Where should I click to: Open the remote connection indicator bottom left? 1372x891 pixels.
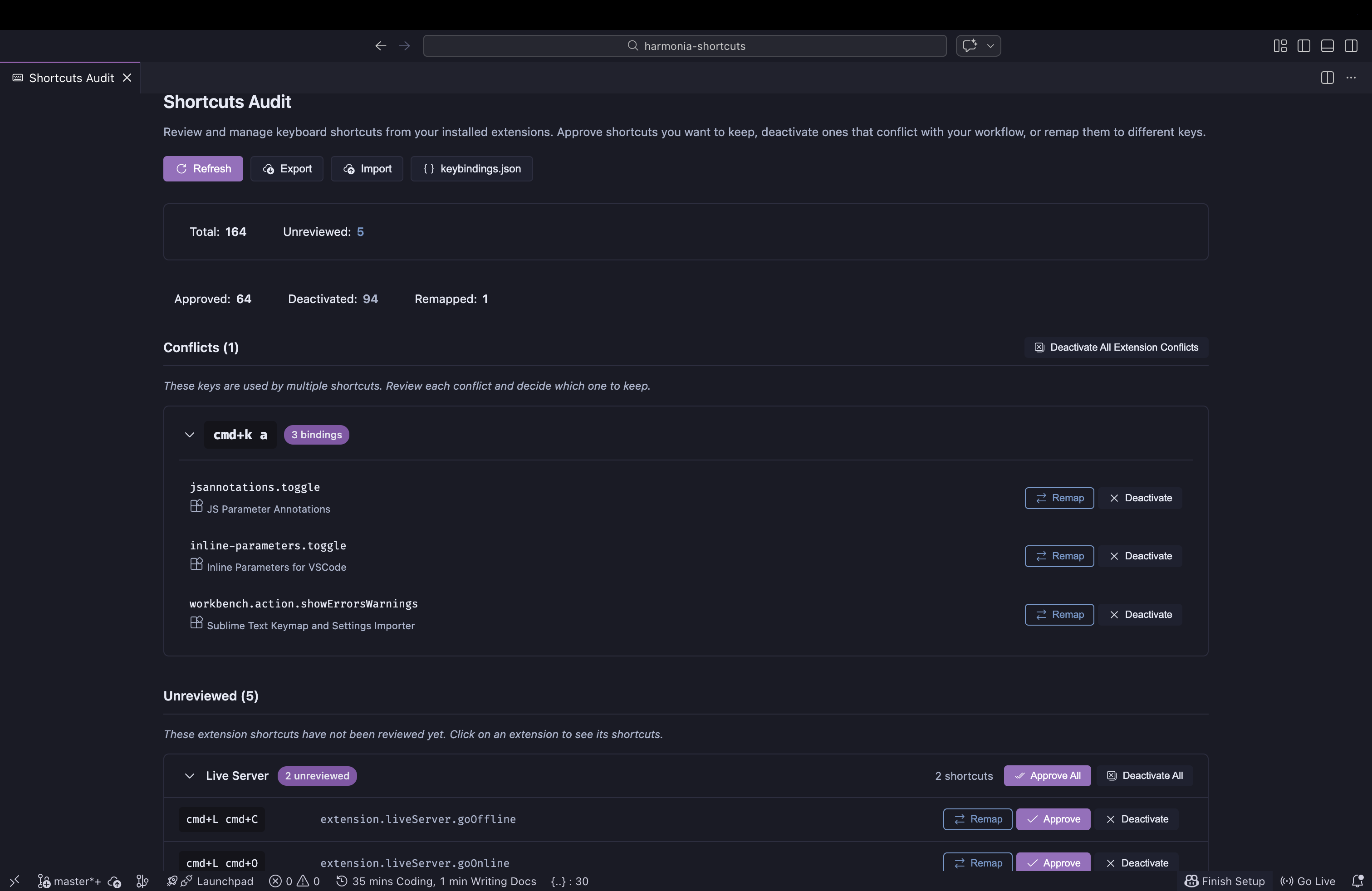pos(15,881)
